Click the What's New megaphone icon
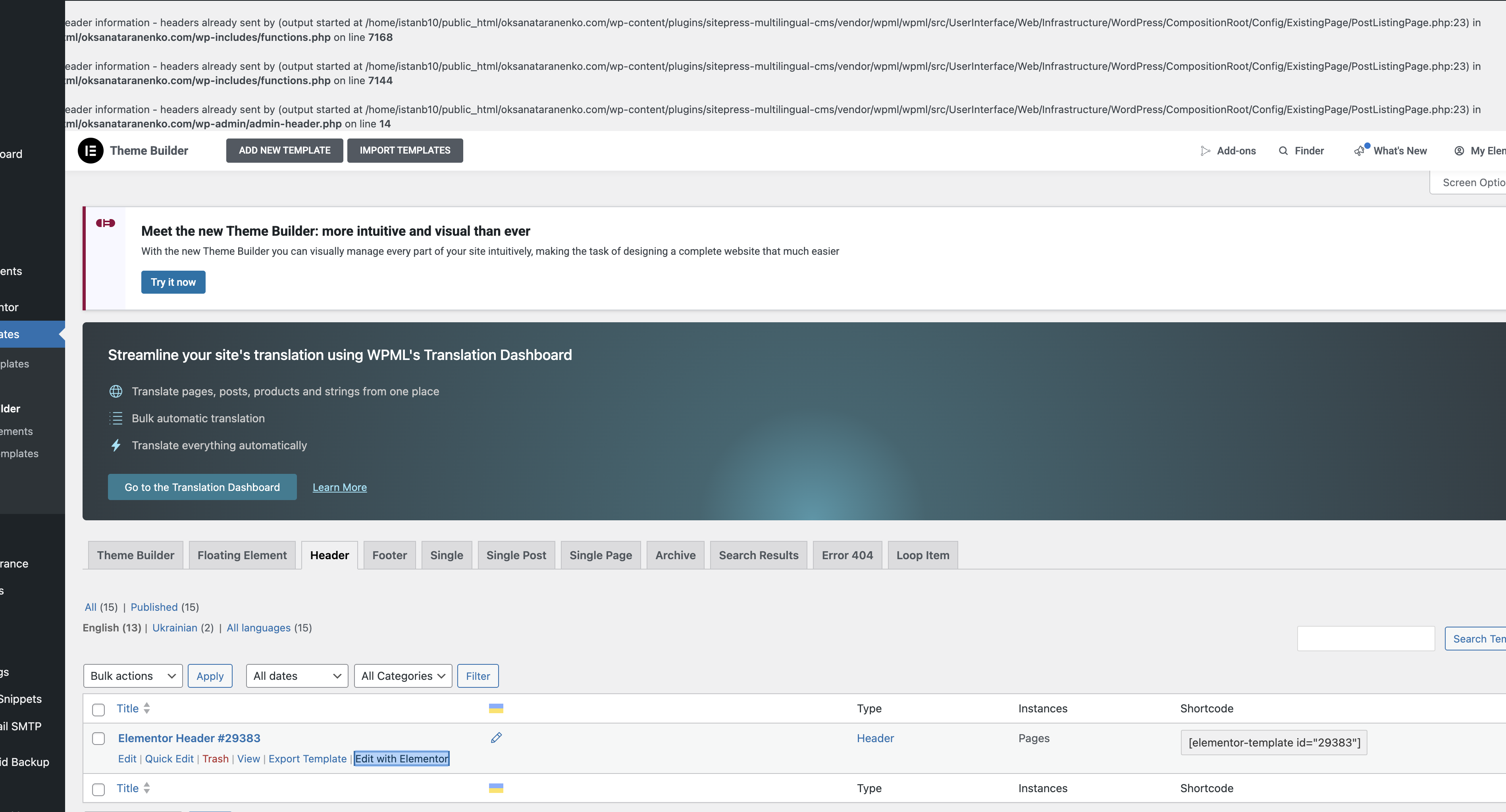 pos(1360,151)
